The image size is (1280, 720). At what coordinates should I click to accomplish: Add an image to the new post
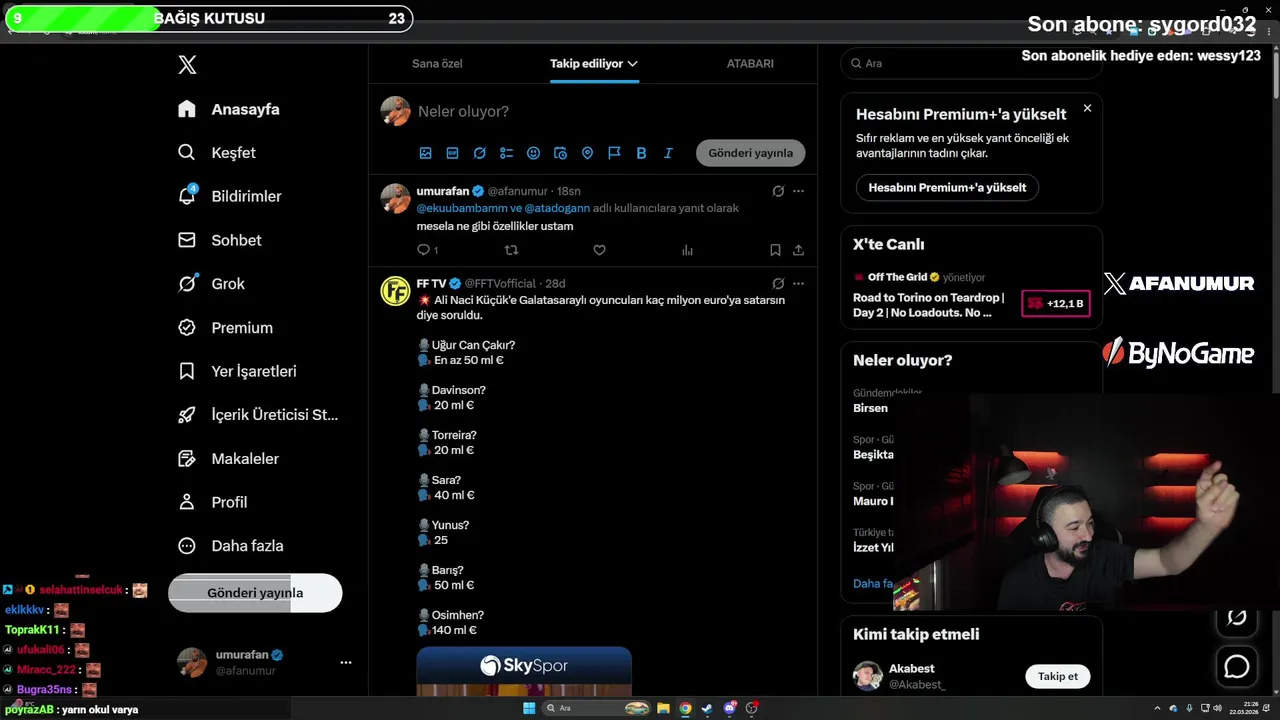point(425,153)
